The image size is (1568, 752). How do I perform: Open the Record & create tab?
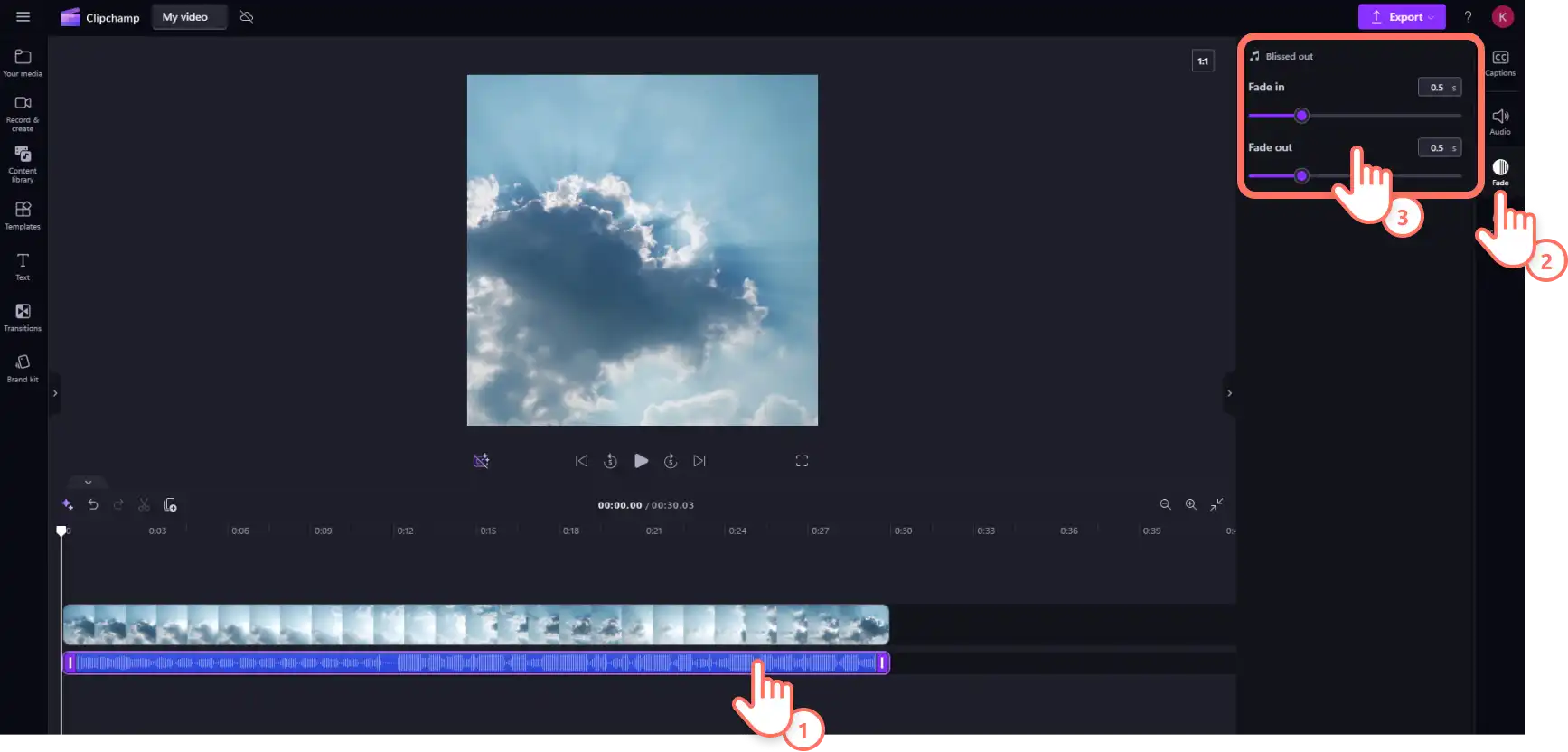coord(23,114)
